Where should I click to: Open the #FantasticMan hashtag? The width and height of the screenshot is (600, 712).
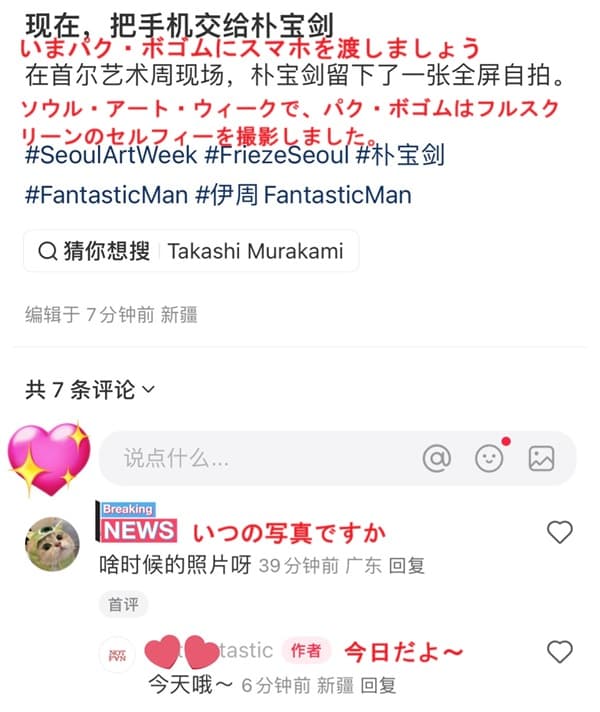pos(106,195)
